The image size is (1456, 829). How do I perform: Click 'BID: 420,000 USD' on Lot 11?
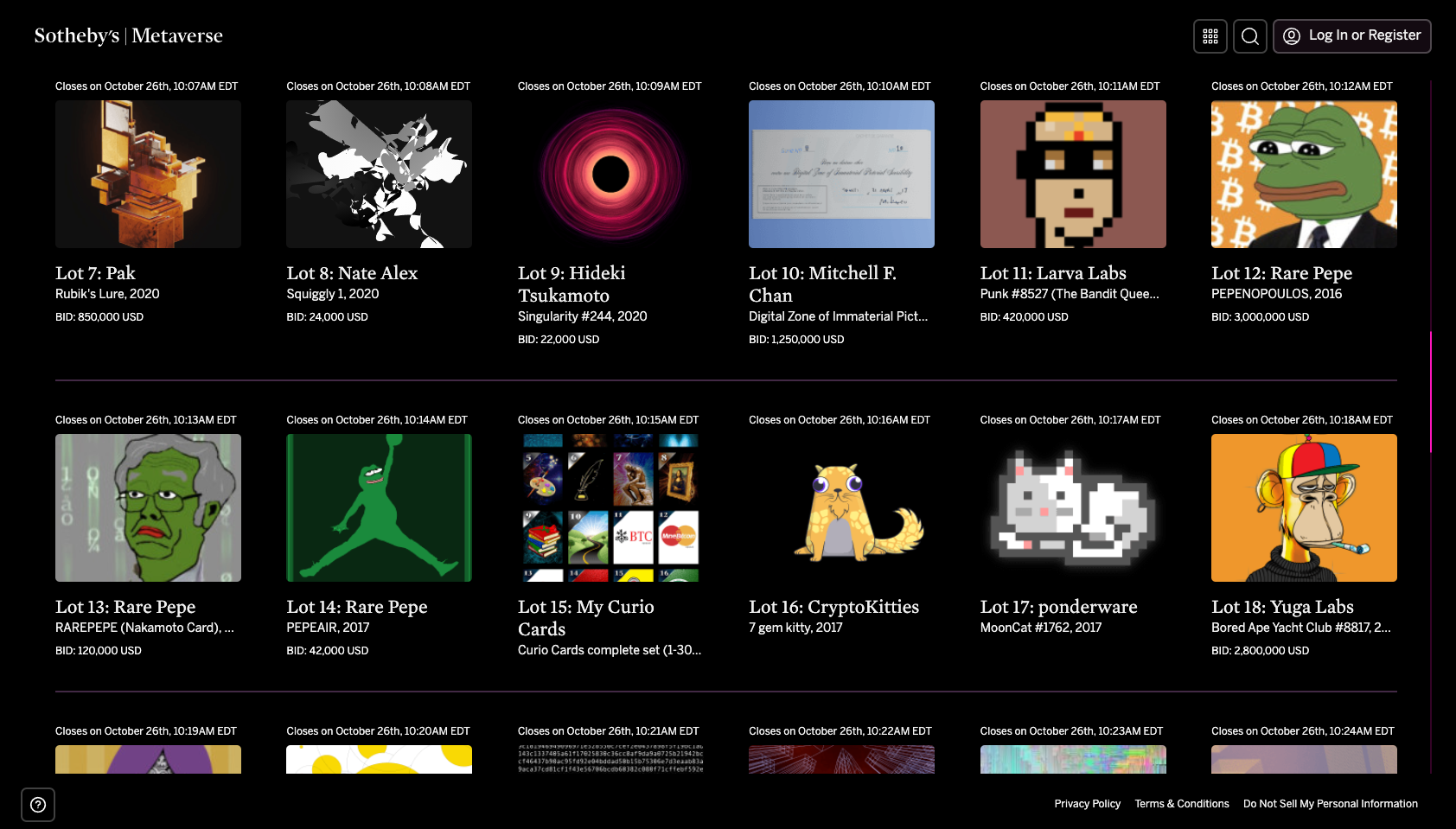pos(1025,317)
